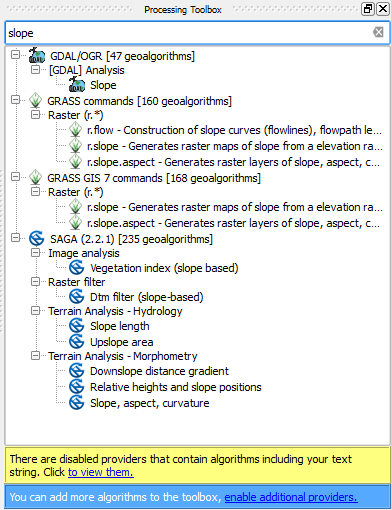Image resolution: width=392 pixels, height=510 pixels.
Task: Select 'Slope, aspect, curvature' text
Action: 150,403
